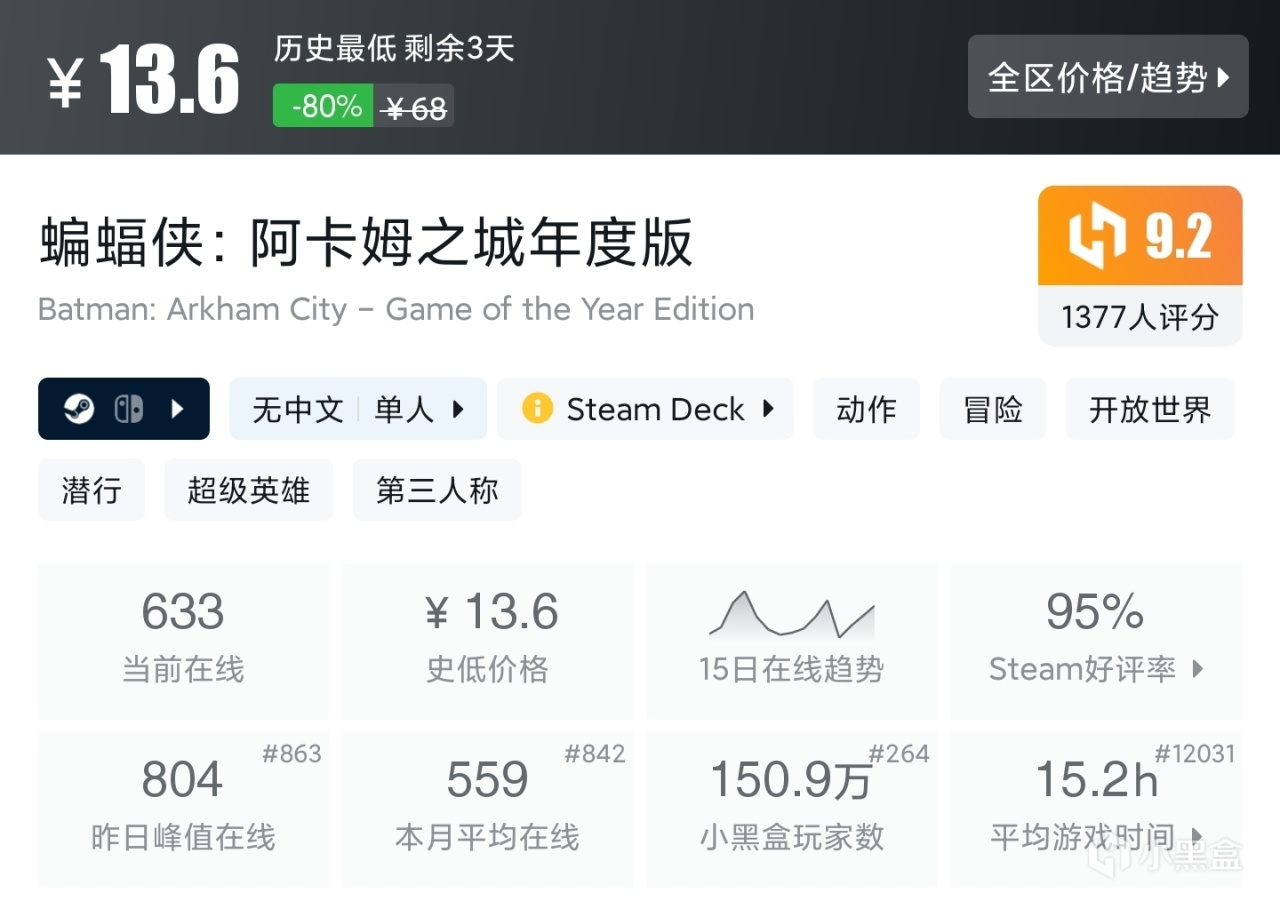1280x901 pixels.
Task: Click the Steam platform icon
Action: pos(79,409)
